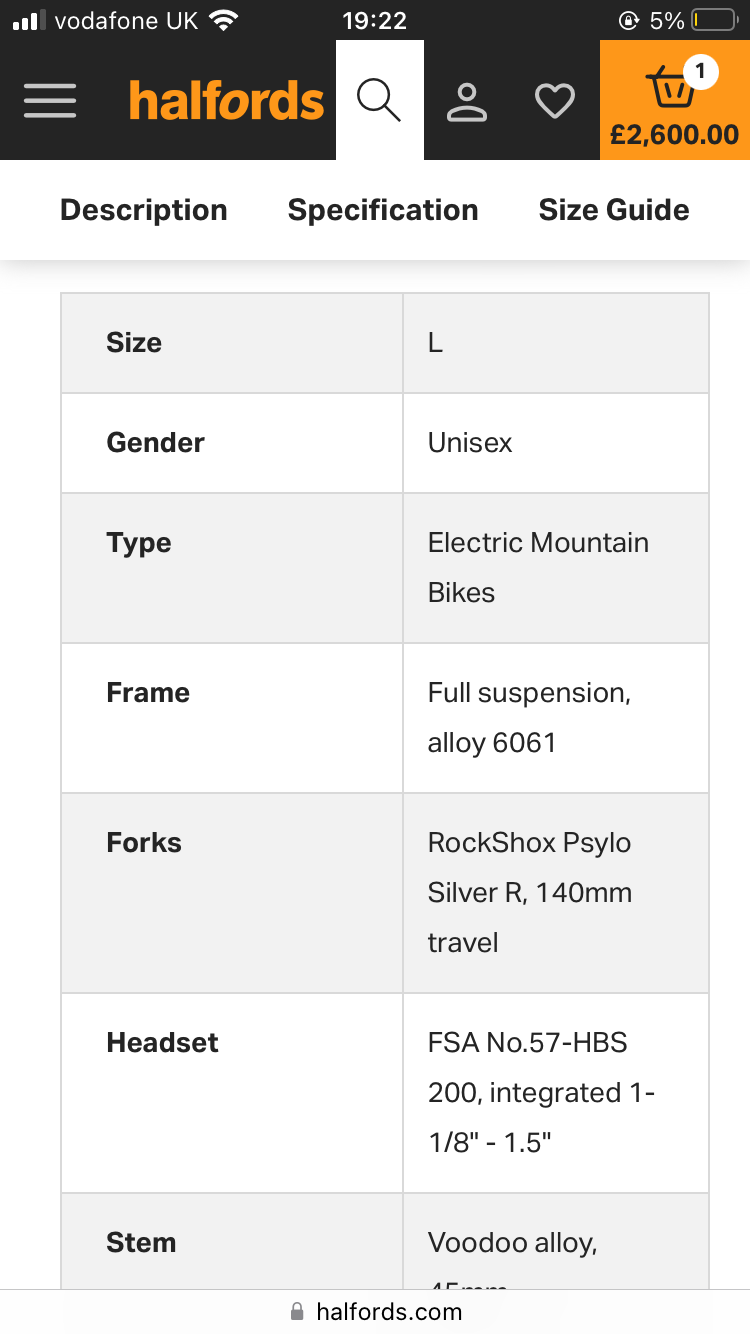Tap the Wi-Fi status icon

225,21
